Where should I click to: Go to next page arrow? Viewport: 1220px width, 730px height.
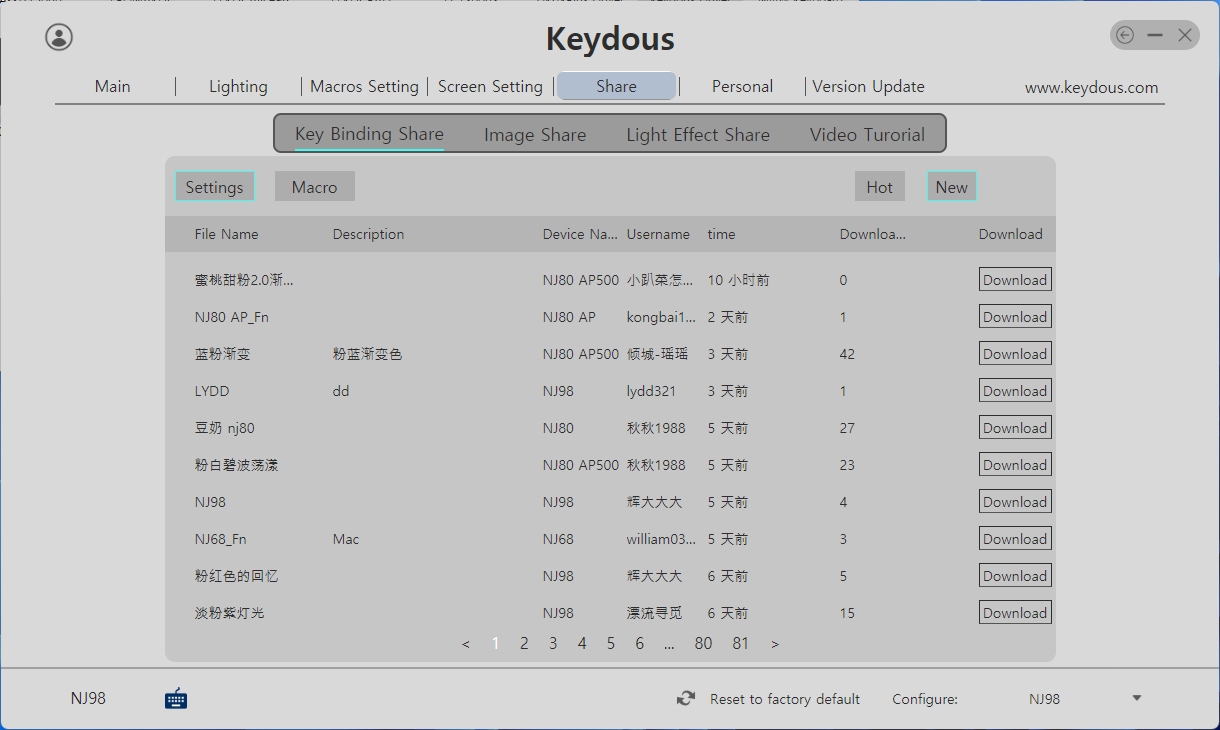(x=775, y=644)
